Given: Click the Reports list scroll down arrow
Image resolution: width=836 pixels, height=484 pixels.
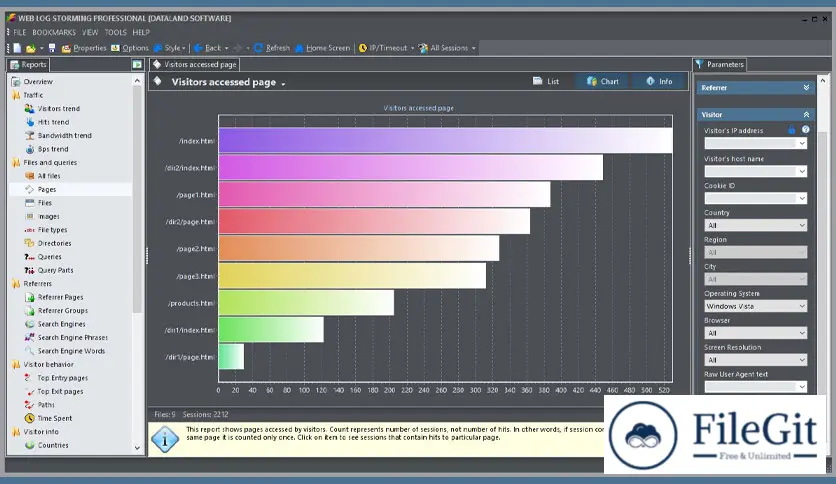Looking at the screenshot, I should pyautogui.click(x=137, y=448).
